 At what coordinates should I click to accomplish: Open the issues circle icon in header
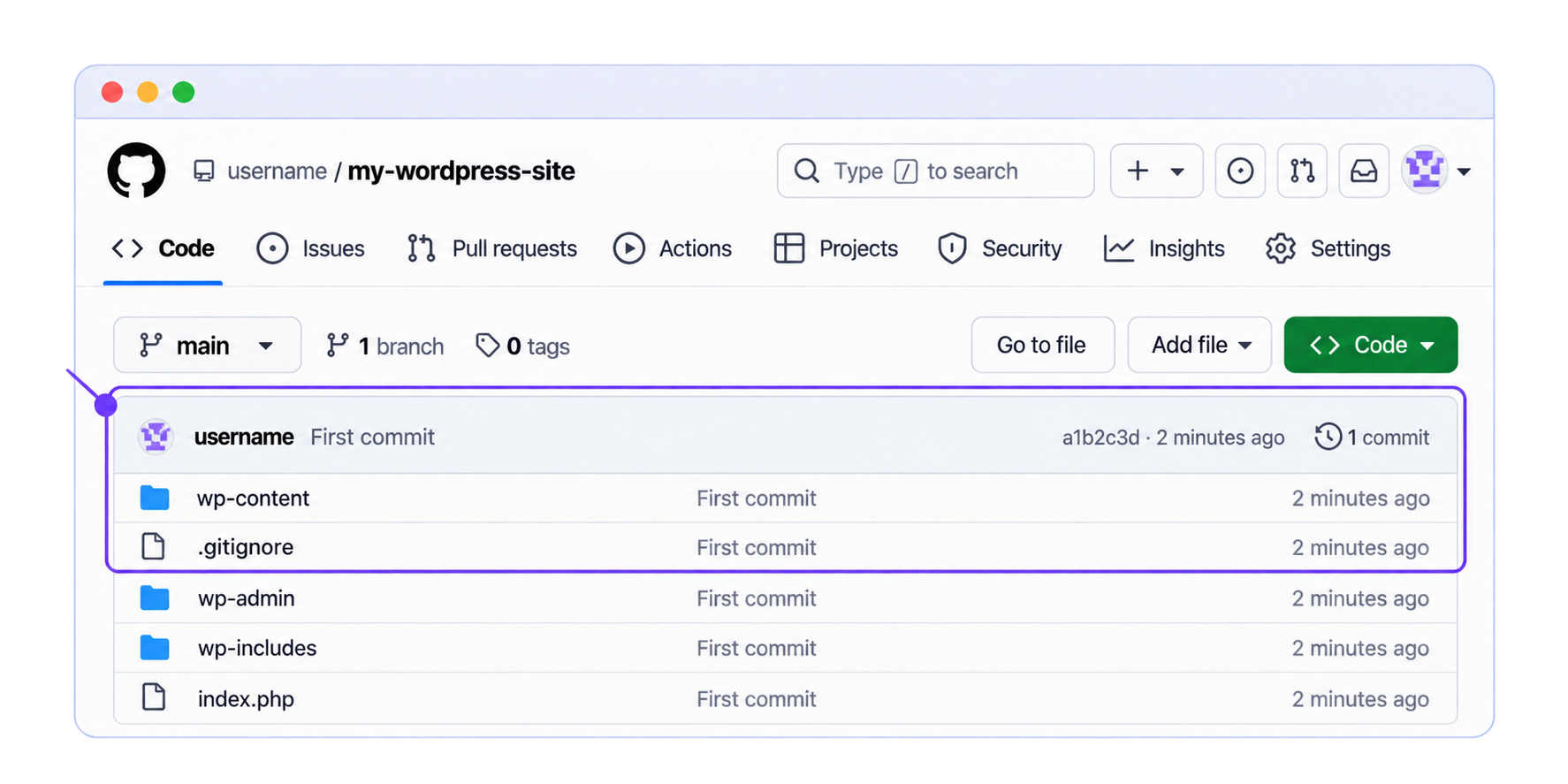1240,171
